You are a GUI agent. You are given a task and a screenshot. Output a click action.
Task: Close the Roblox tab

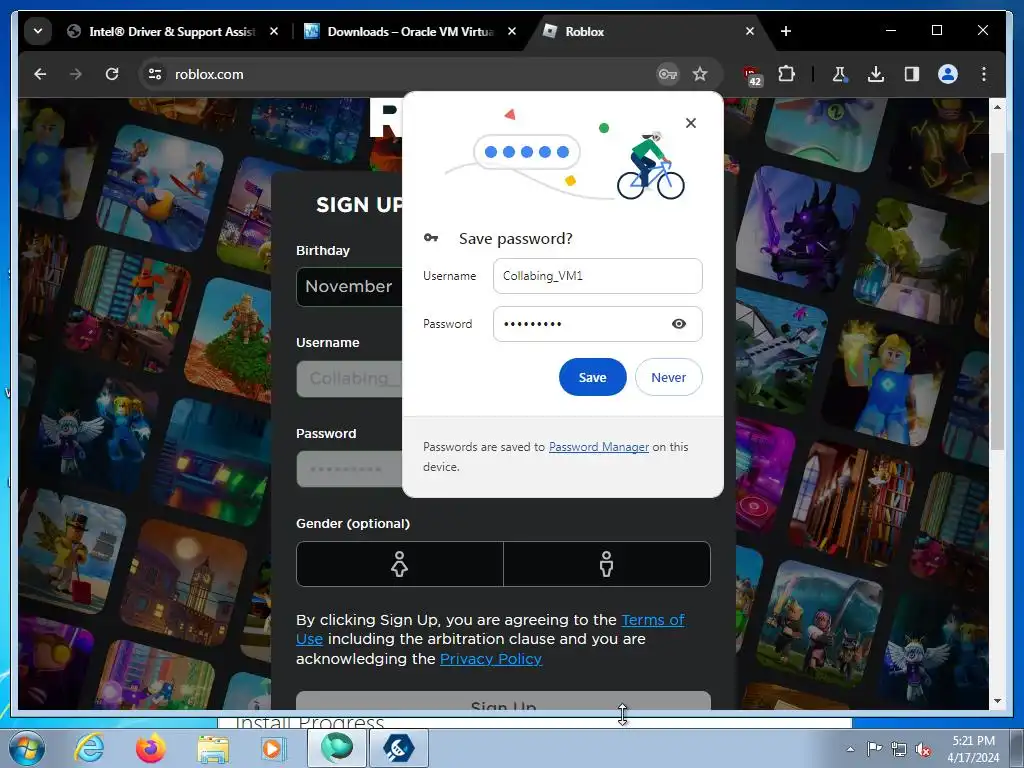(750, 31)
